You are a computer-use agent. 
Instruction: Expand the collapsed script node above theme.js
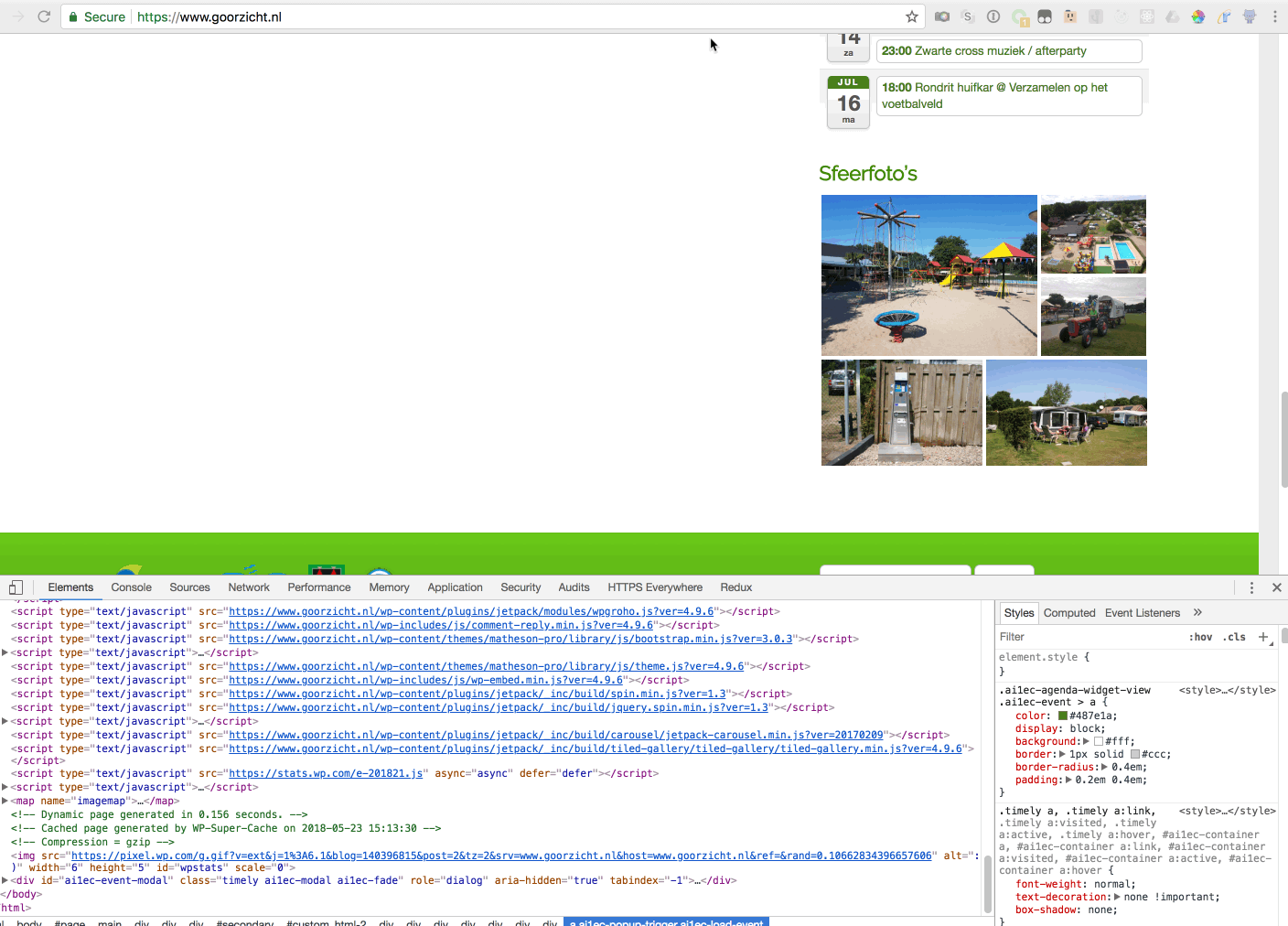click(5, 652)
